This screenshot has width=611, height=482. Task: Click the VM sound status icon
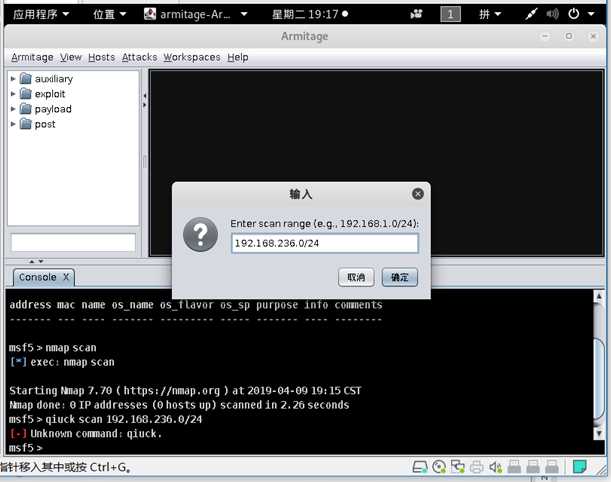(495, 466)
